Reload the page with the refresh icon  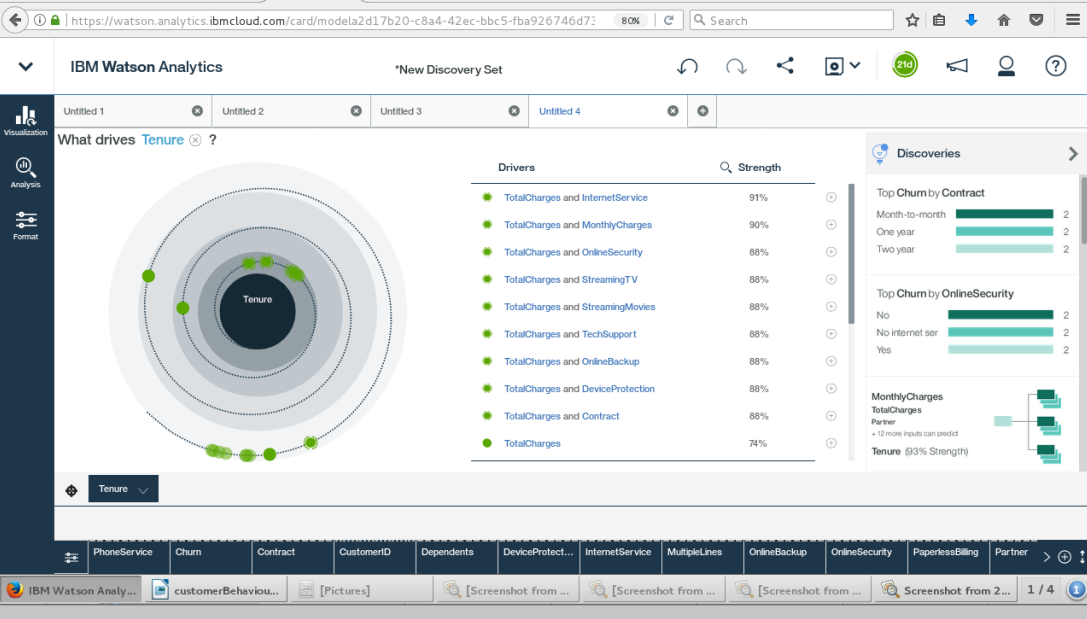(668, 20)
